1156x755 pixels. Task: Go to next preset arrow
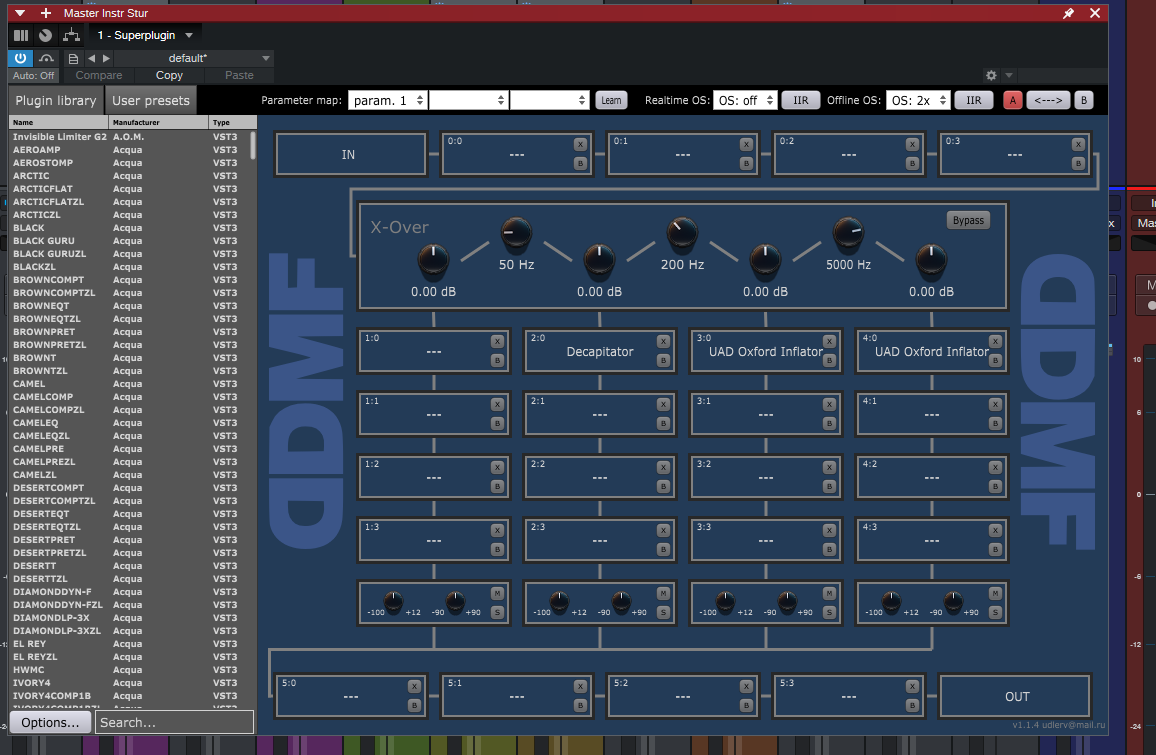[x=106, y=58]
